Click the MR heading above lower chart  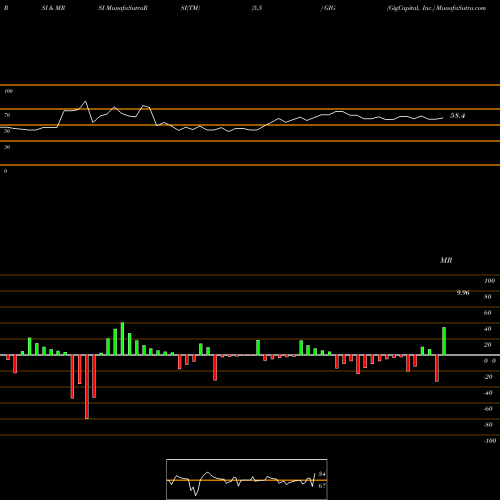pyautogui.click(x=446, y=260)
